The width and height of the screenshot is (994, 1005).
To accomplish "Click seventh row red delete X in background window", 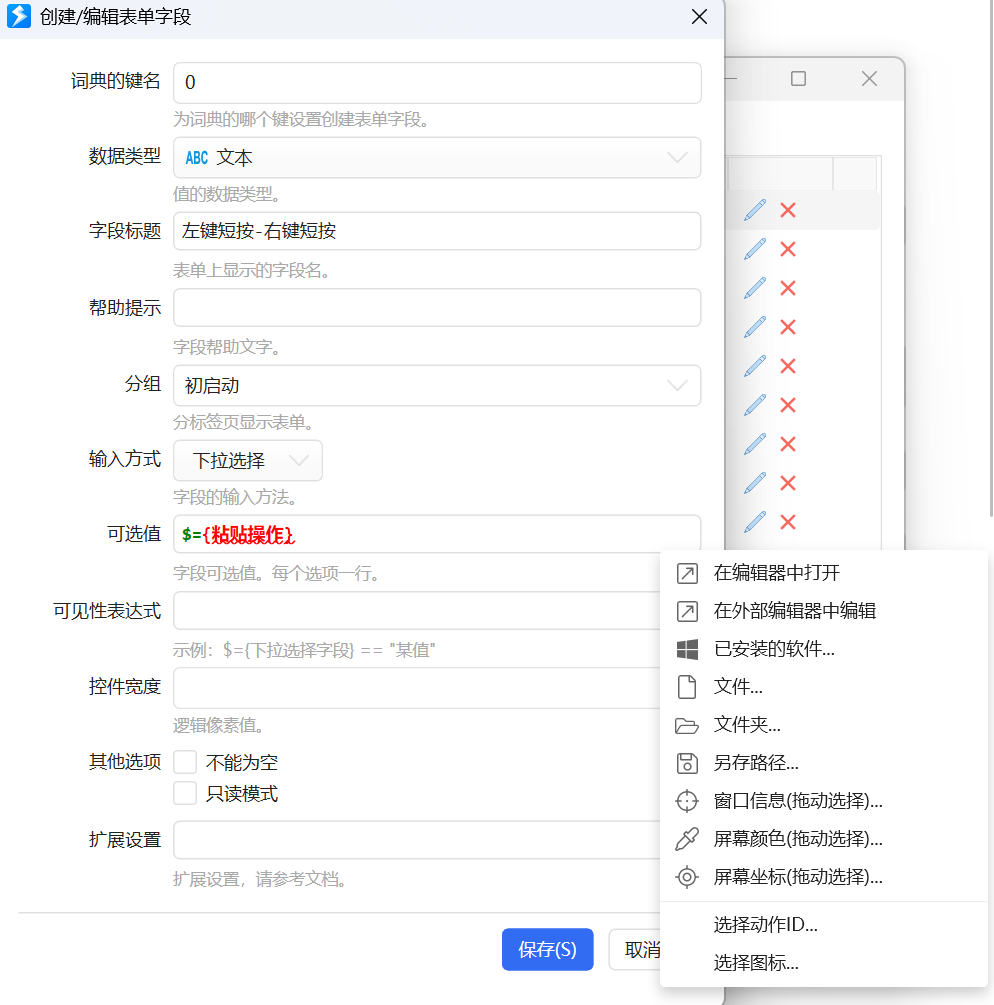I will (x=788, y=444).
